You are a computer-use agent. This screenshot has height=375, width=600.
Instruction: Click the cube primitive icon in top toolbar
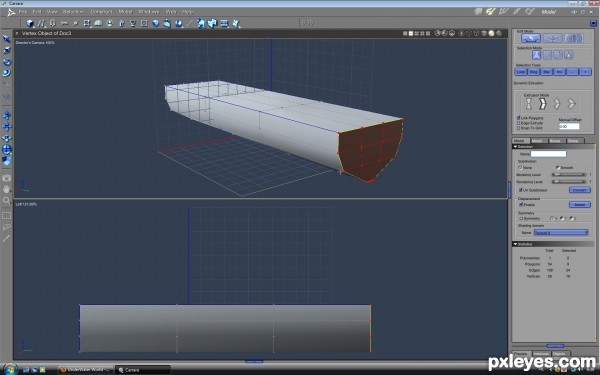coord(30,23)
